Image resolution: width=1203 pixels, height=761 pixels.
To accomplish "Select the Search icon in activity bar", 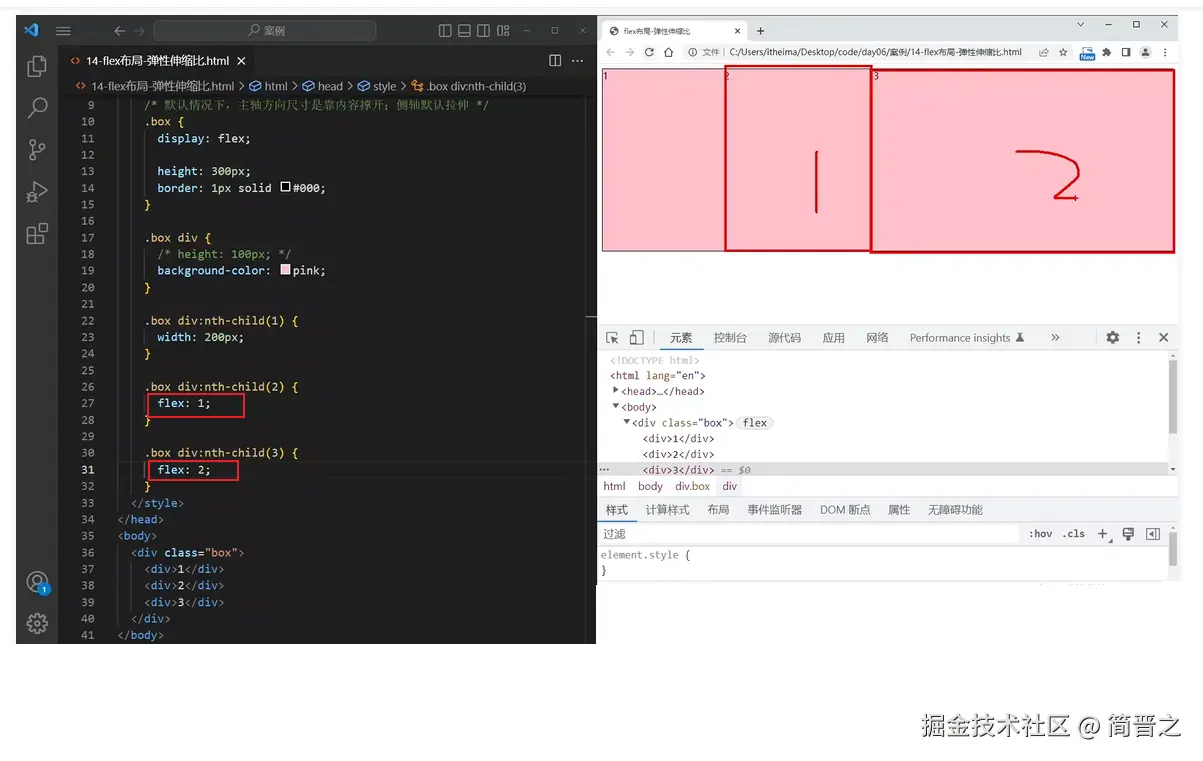I will tap(37, 108).
